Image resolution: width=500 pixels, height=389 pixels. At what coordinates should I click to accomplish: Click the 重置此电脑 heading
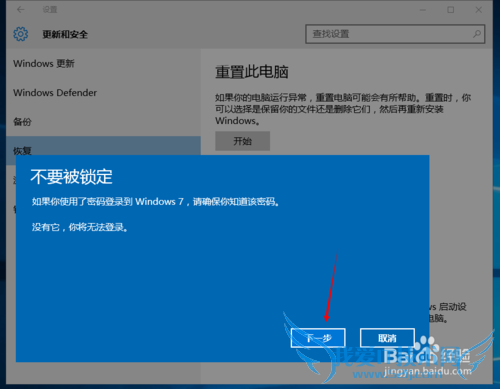[x=252, y=72]
